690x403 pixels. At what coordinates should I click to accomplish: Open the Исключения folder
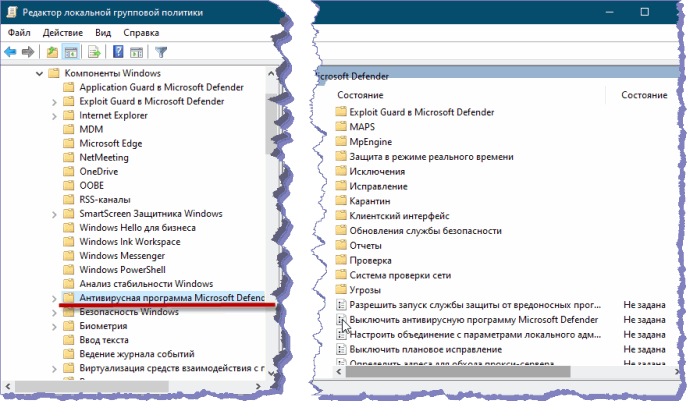click(x=377, y=172)
